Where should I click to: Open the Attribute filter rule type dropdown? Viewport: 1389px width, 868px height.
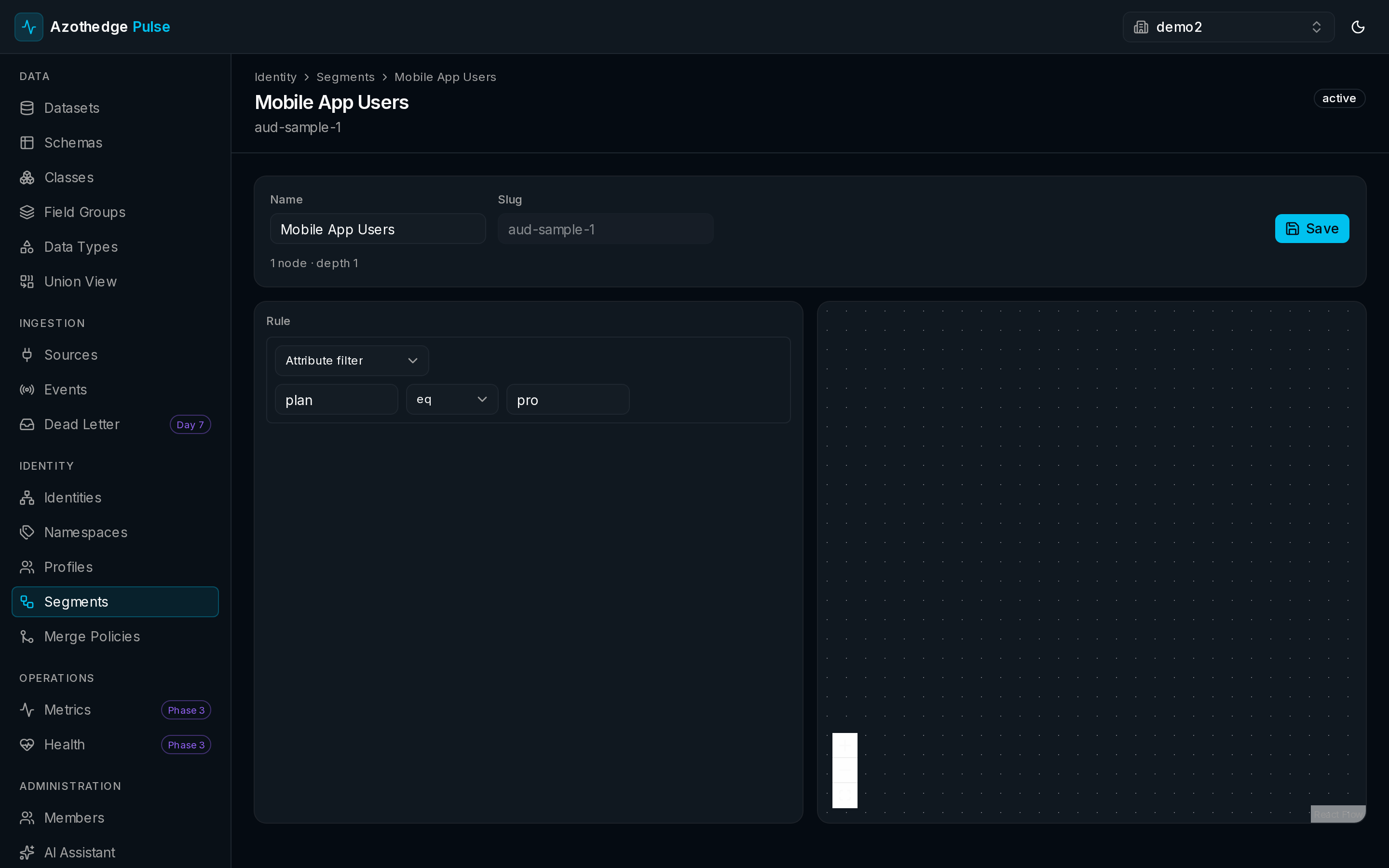coord(352,361)
